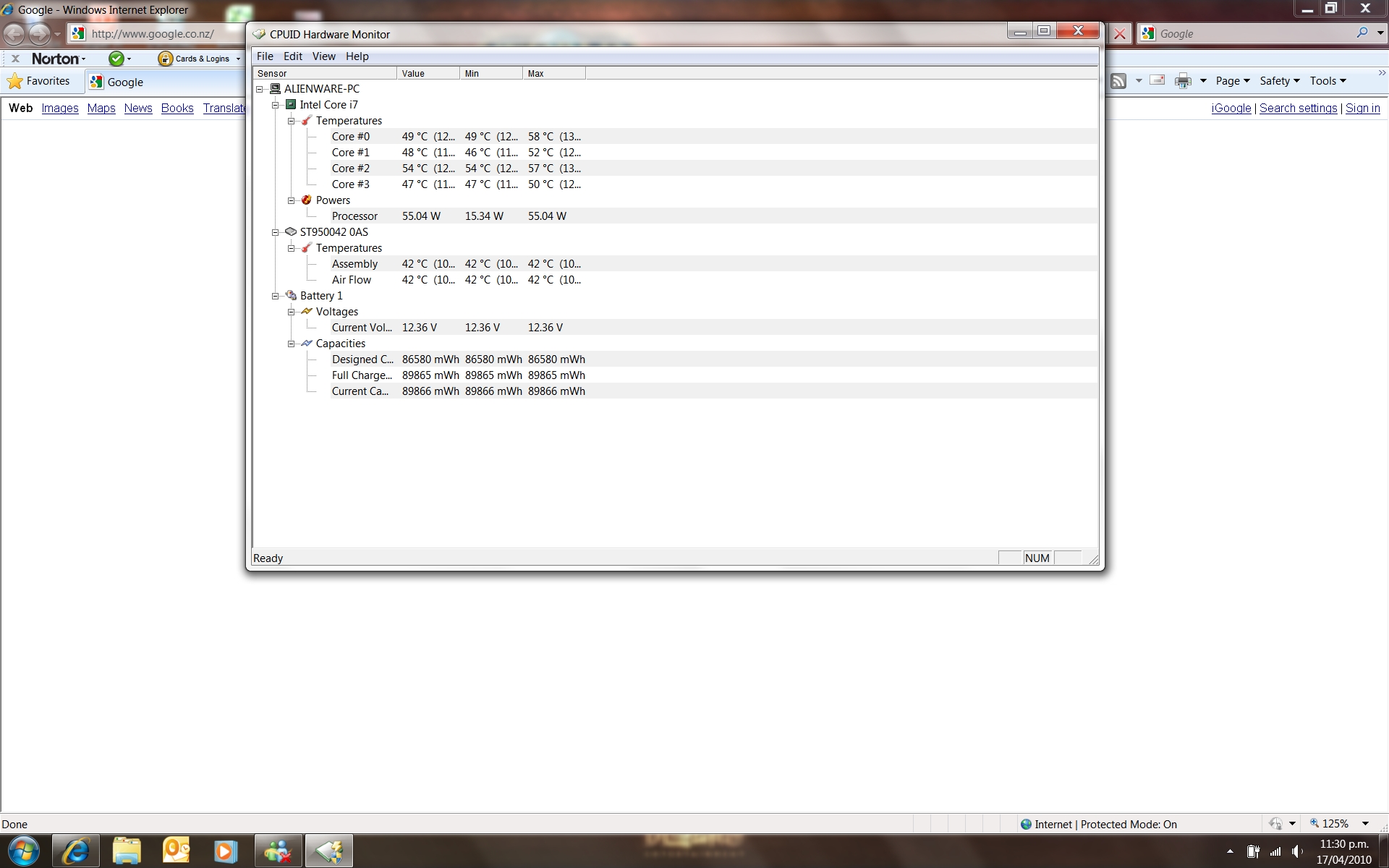
Task: Click the printer icon in IE toolbar
Action: coord(1183,81)
